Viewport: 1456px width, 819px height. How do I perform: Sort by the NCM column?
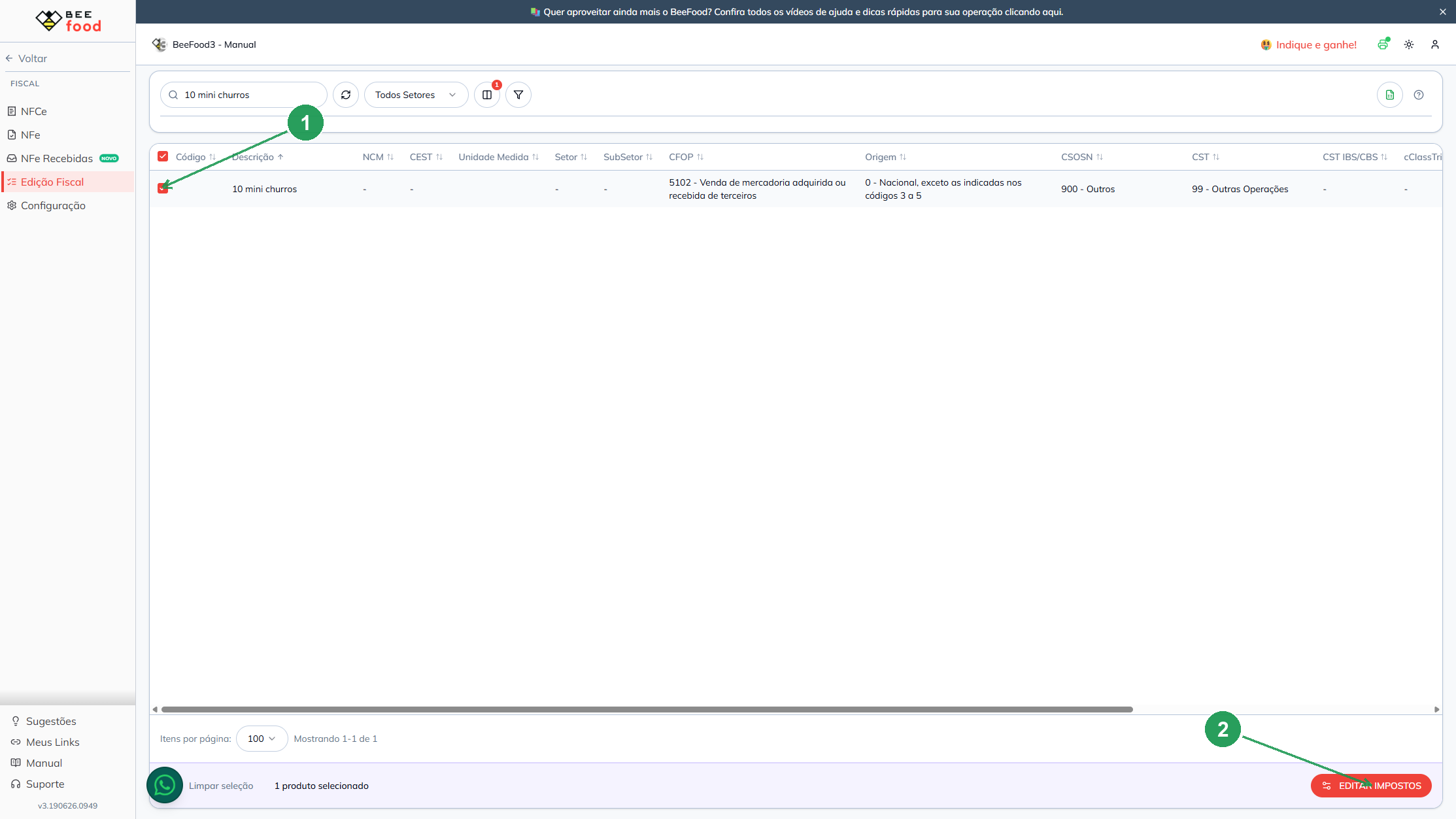click(x=378, y=157)
